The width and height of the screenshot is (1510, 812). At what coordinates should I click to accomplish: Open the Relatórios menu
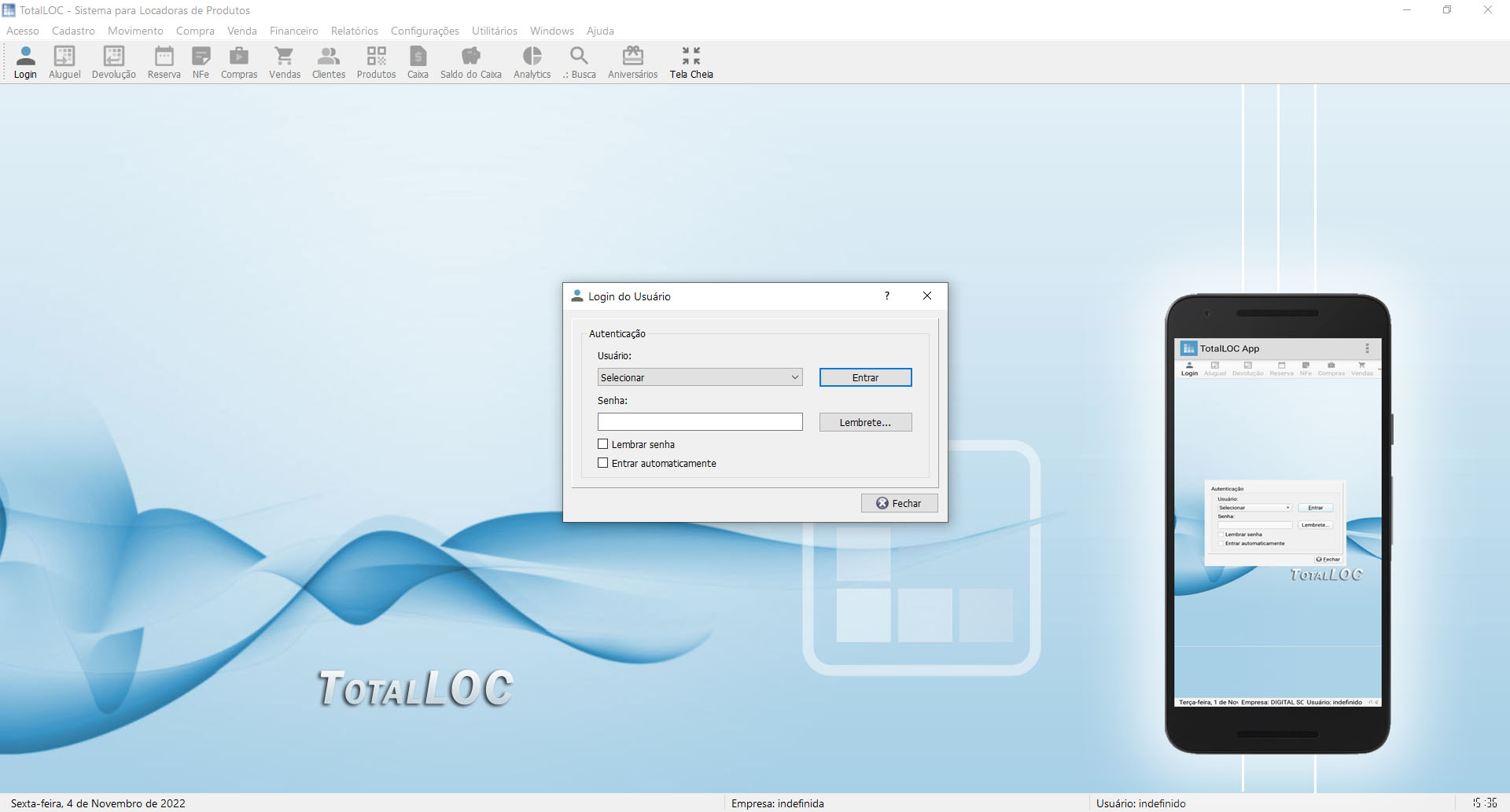point(355,31)
